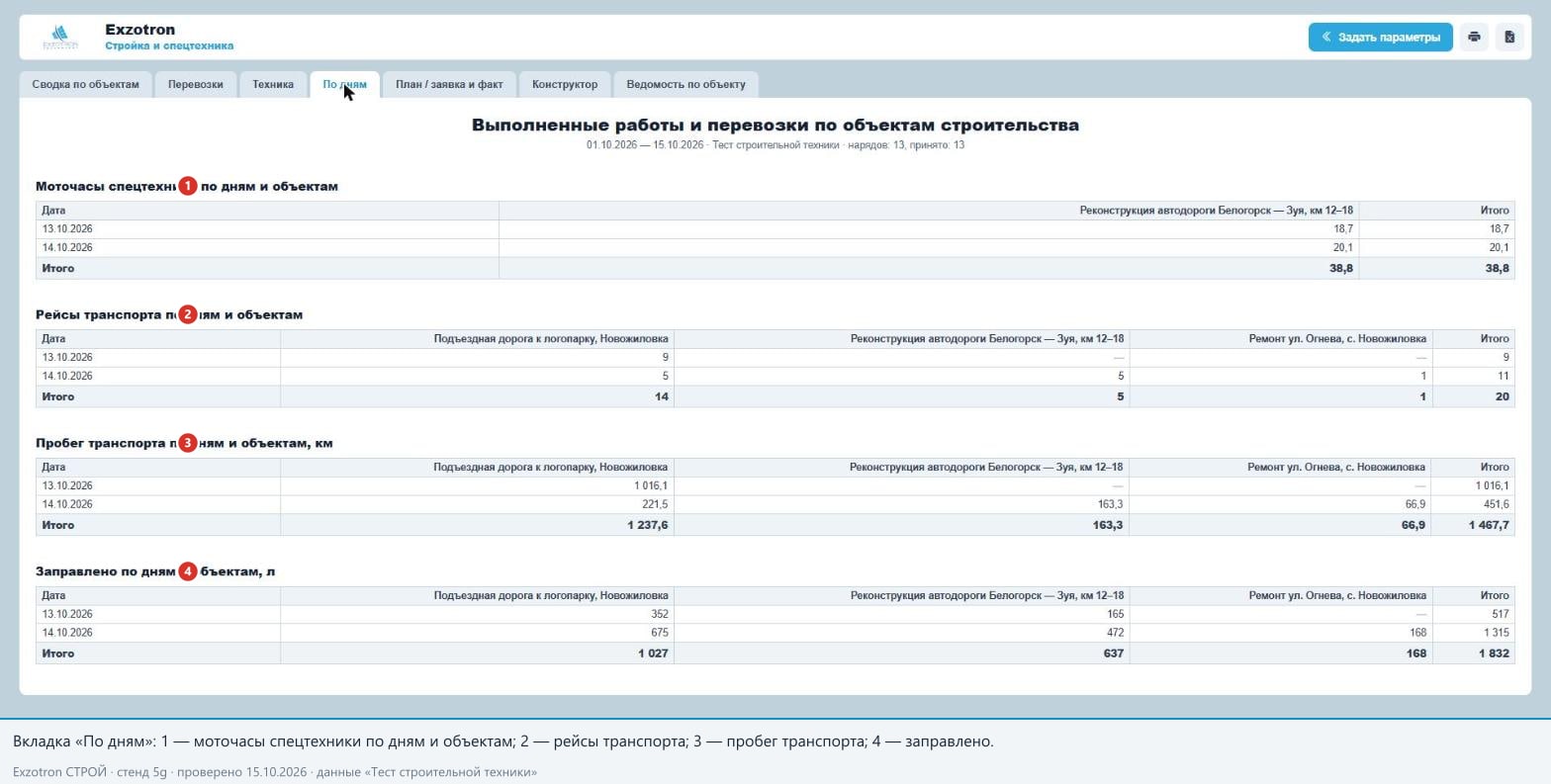Click the mileage value «451,6»
1551x784 pixels.
tap(1496, 504)
